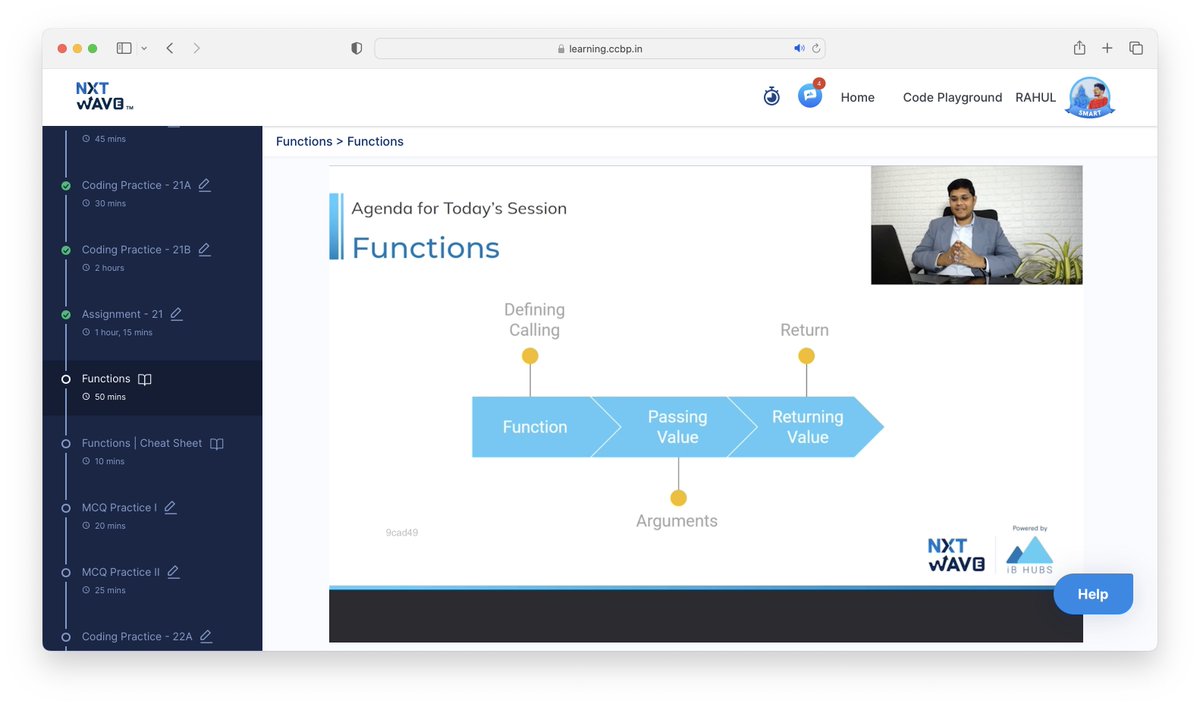1200x707 pixels.
Task: Click the 'Arguments' label on slide
Action: pos(677,521)
